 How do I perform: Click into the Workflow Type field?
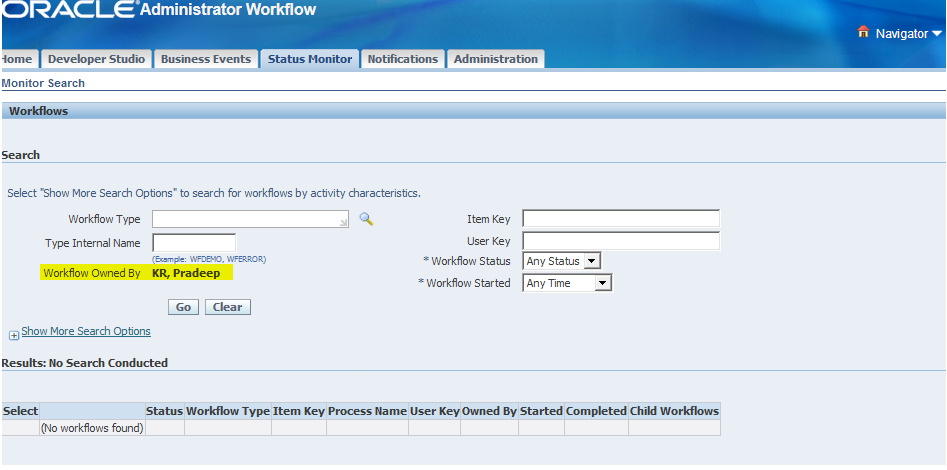point(251,219)
